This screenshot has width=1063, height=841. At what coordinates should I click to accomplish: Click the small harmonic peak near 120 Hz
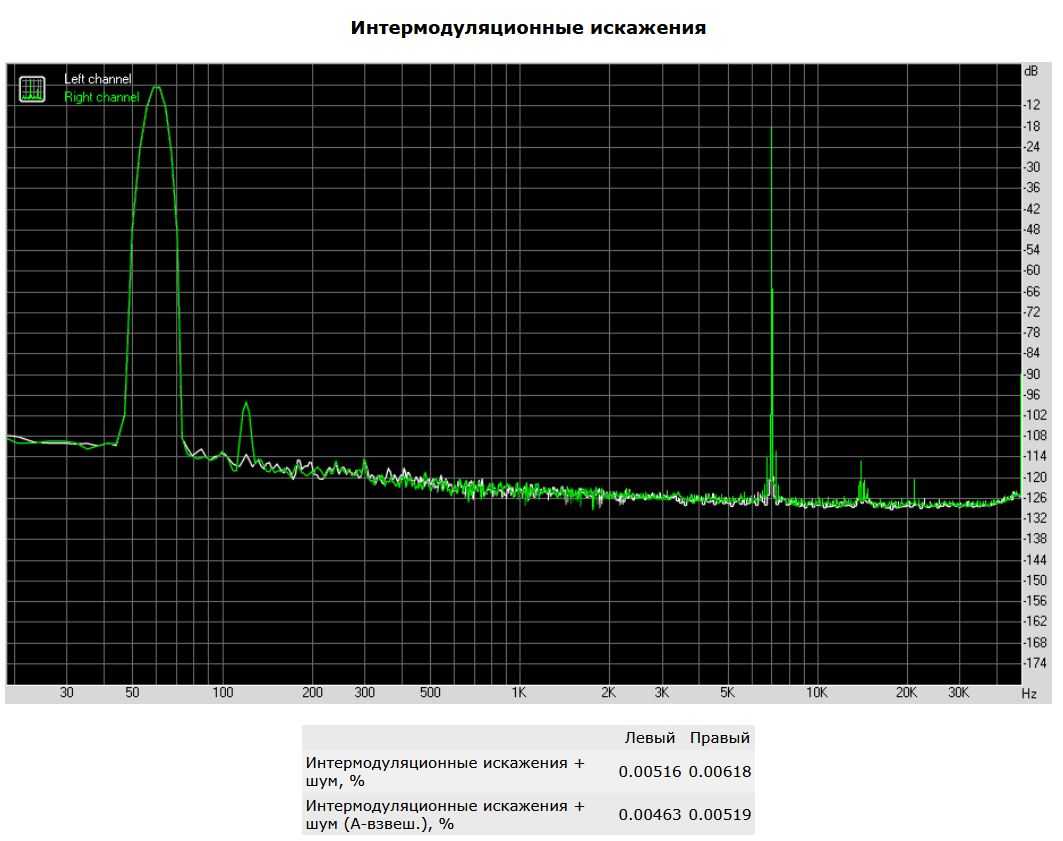tap(246, 405)
